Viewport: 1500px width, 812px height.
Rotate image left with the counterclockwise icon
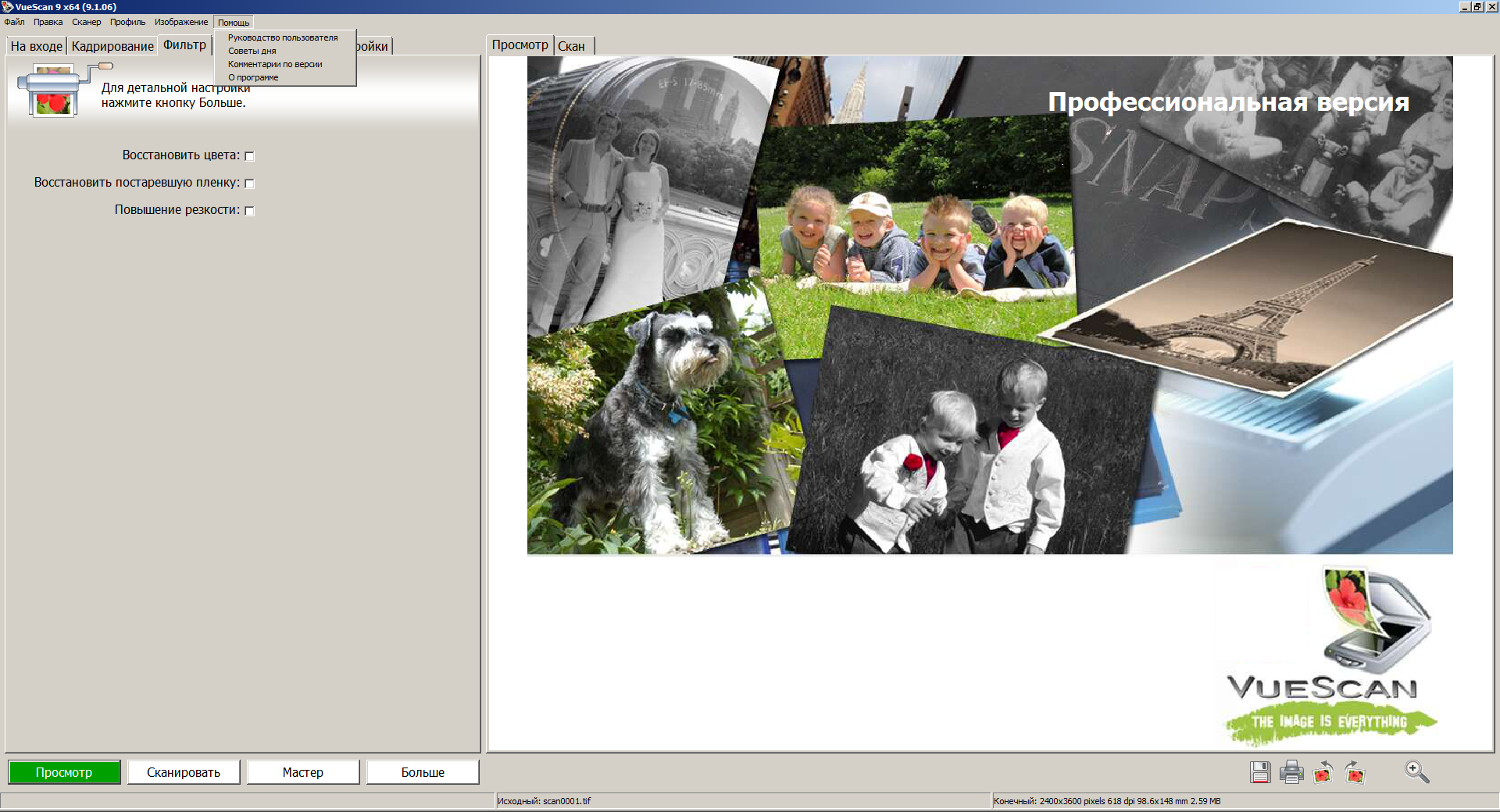click(x=1323, y=772)
